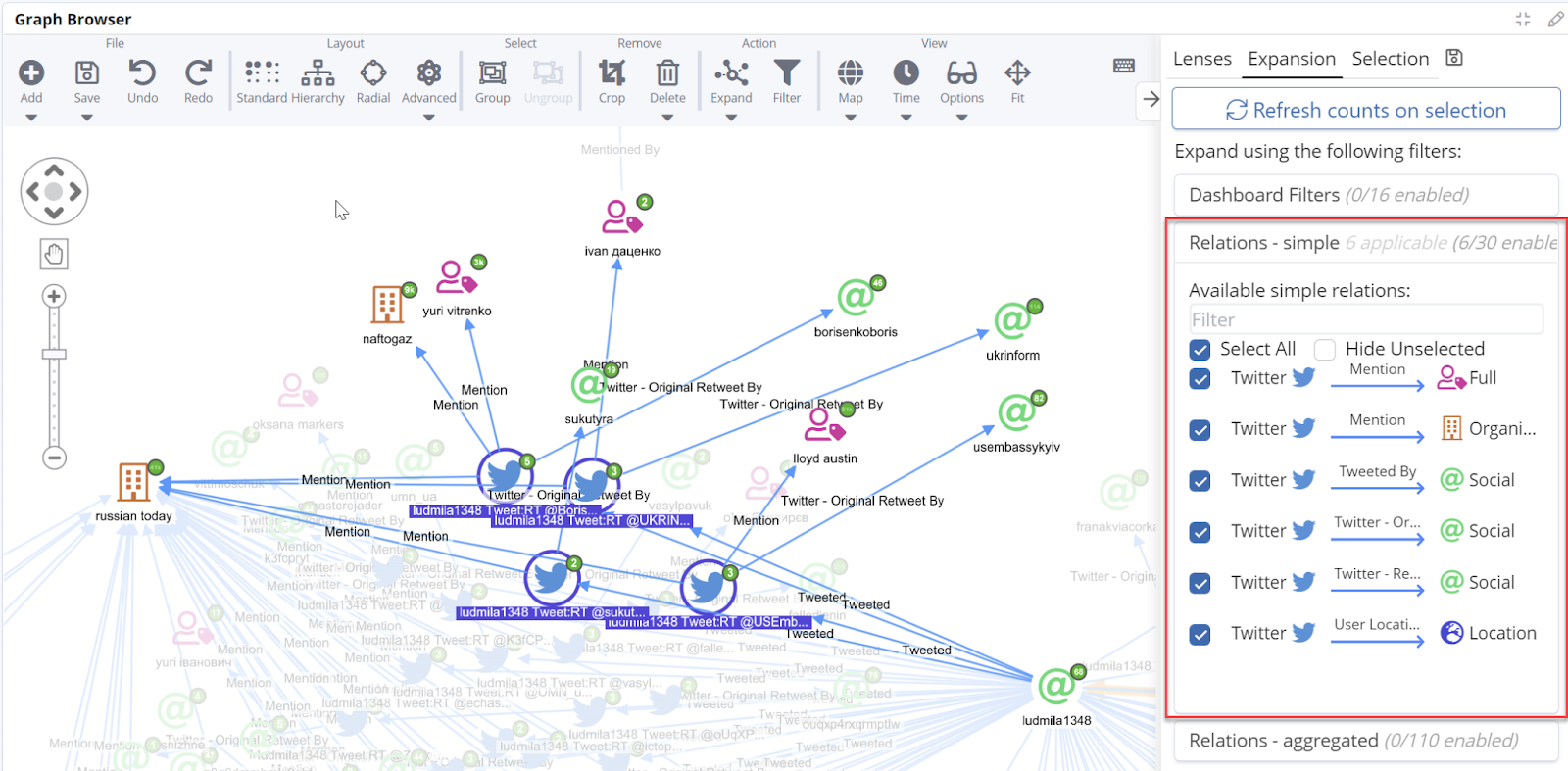Select the naftogaz organization node
This screenshot has height=771, width=1568.
(388, 305)
